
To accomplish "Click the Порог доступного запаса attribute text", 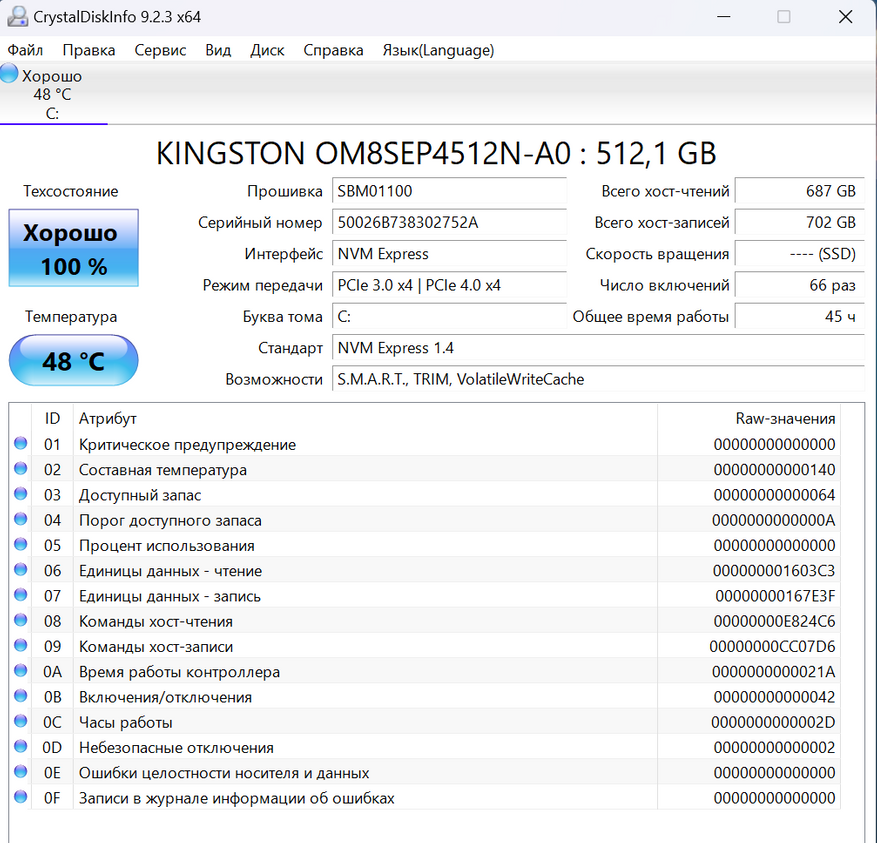I will (x=171, y=520).
